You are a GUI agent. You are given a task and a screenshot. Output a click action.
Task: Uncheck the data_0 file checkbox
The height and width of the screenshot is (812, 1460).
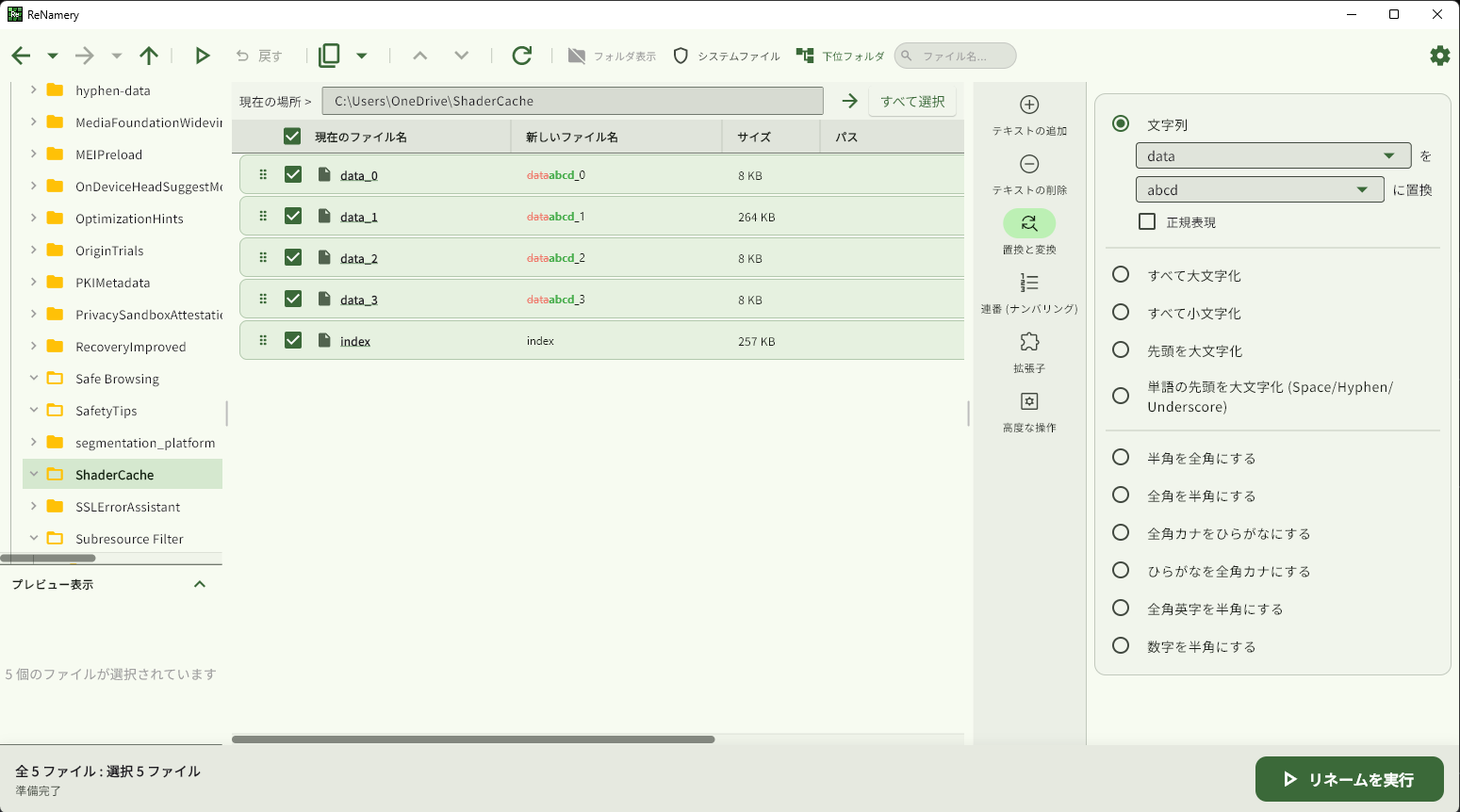293,174
